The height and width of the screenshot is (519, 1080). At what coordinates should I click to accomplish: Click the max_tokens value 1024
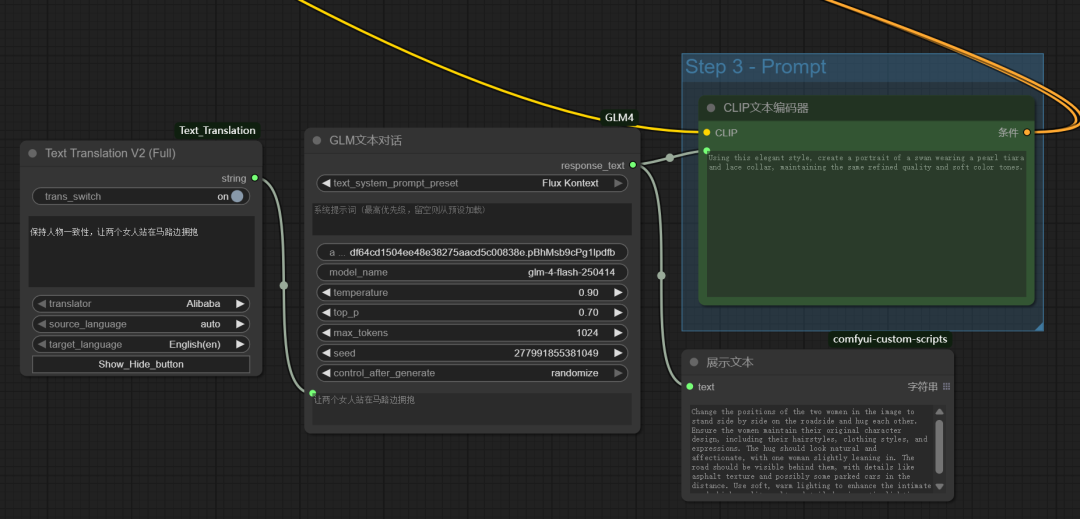(x=588, y=332)
